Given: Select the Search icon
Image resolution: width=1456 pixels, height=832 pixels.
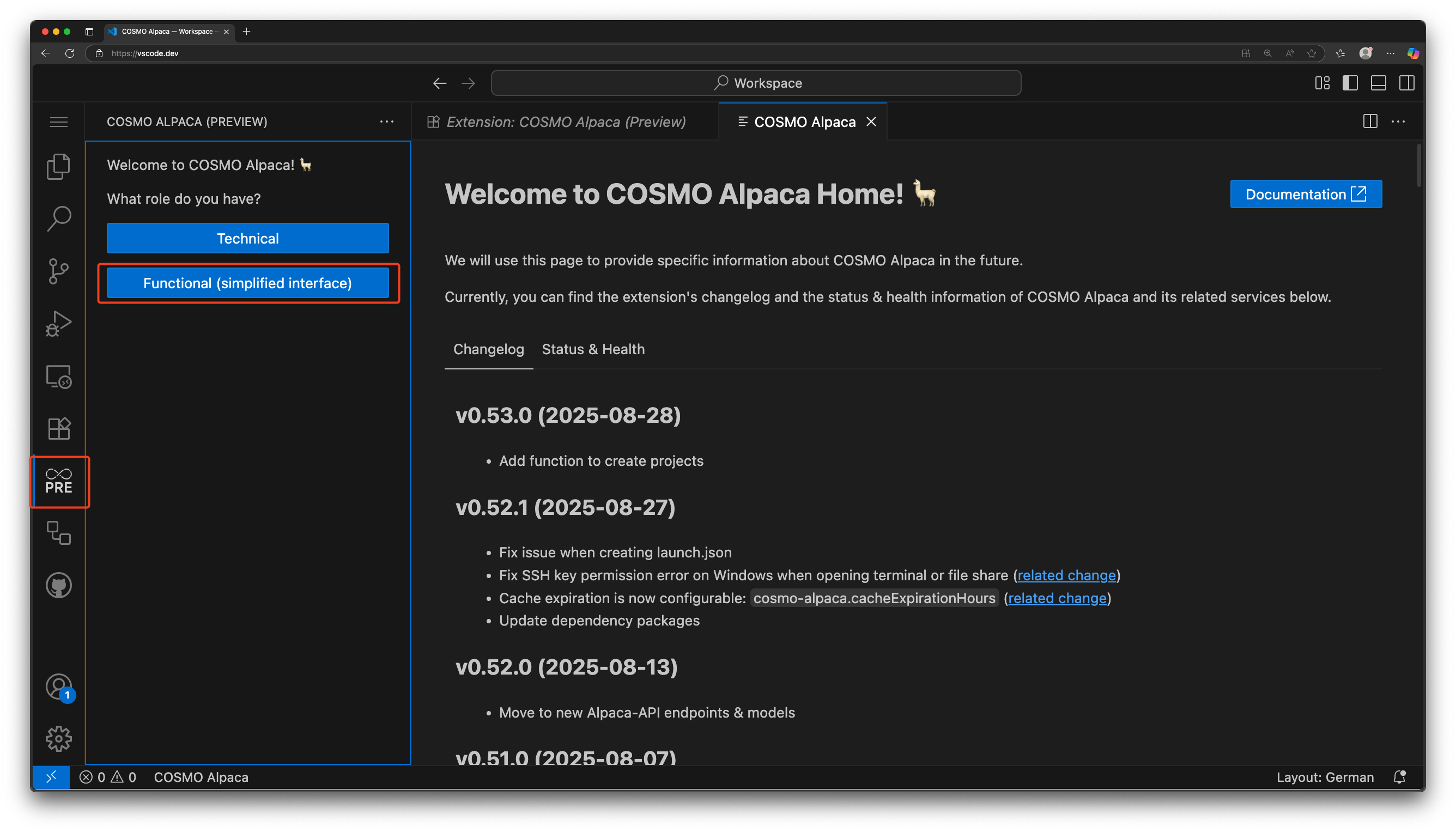Looking at the screenshot, I should pos(58,218).
